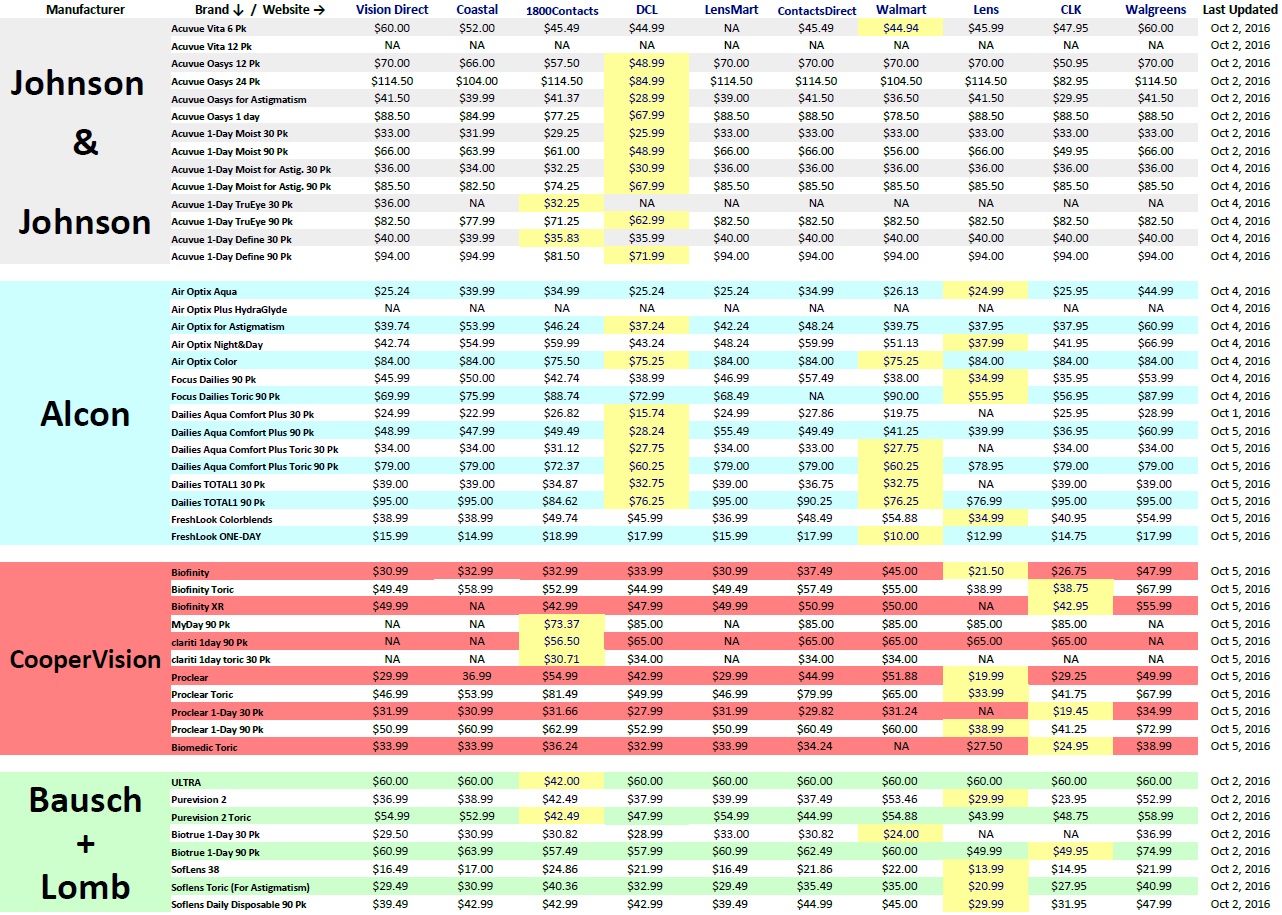The image size is (1282, 915).
Task: Select the Acuvue 1-Day Define 90 Pk label
Action: click(x=231, y=257)
